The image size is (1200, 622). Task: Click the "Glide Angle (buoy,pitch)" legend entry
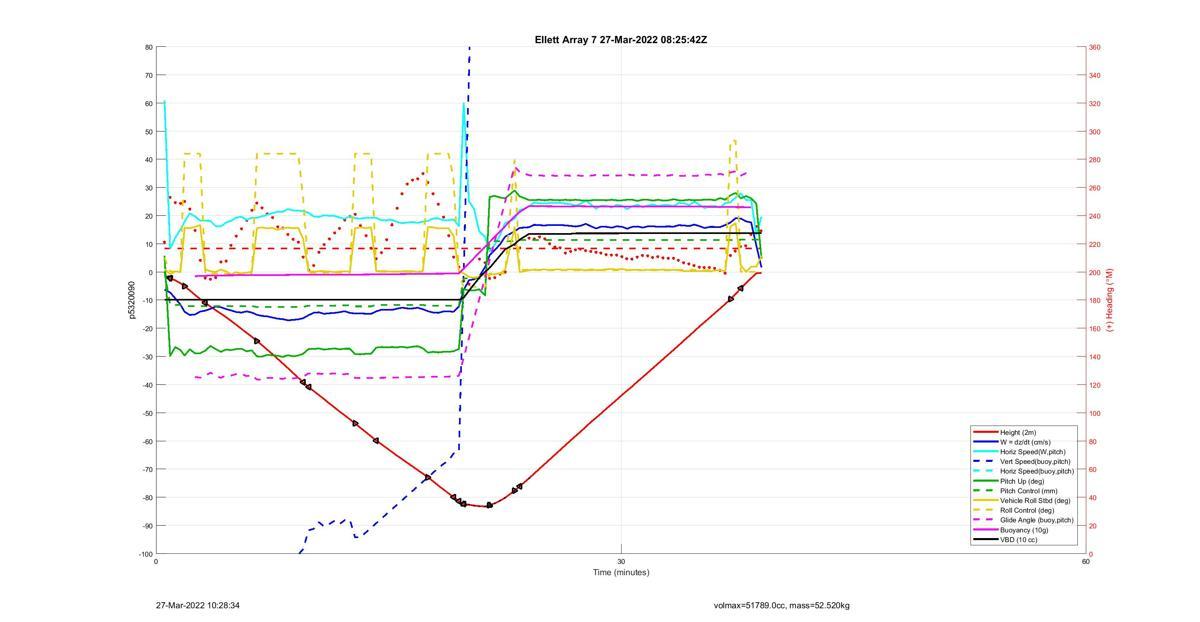pyautogui.click(x=1023, y=520)
